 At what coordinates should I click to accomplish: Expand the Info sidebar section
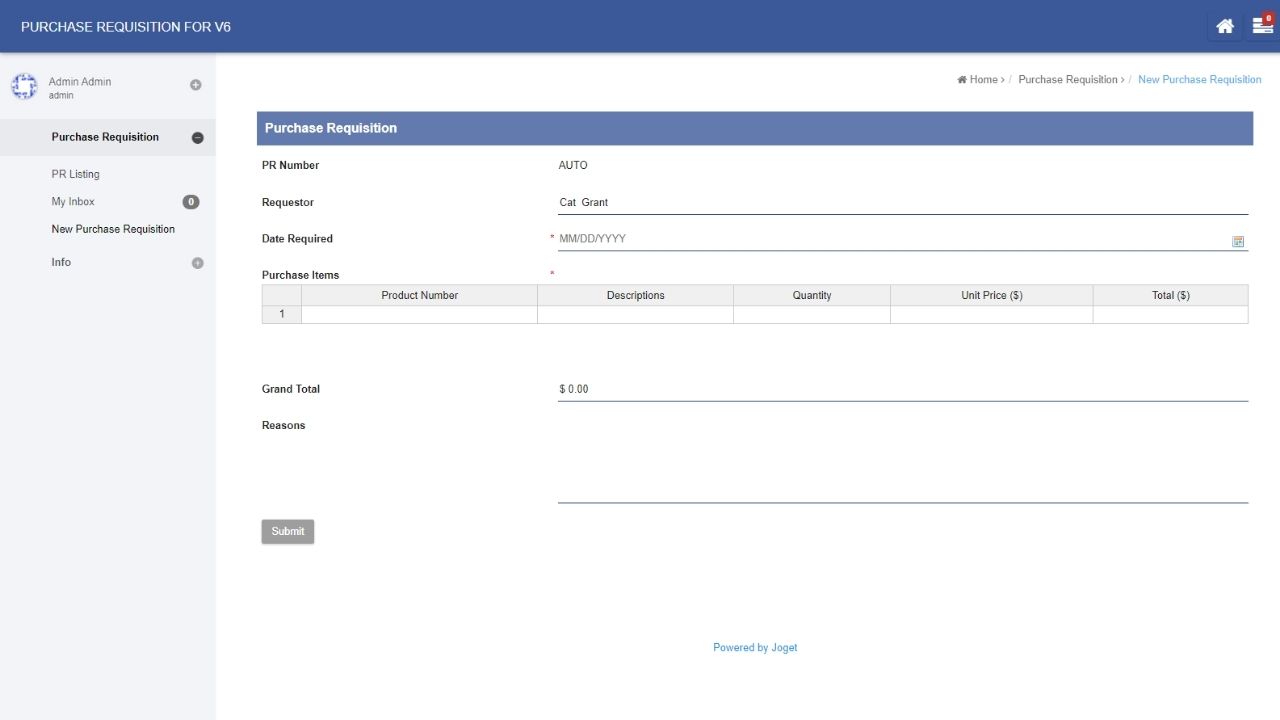[197, 263]
